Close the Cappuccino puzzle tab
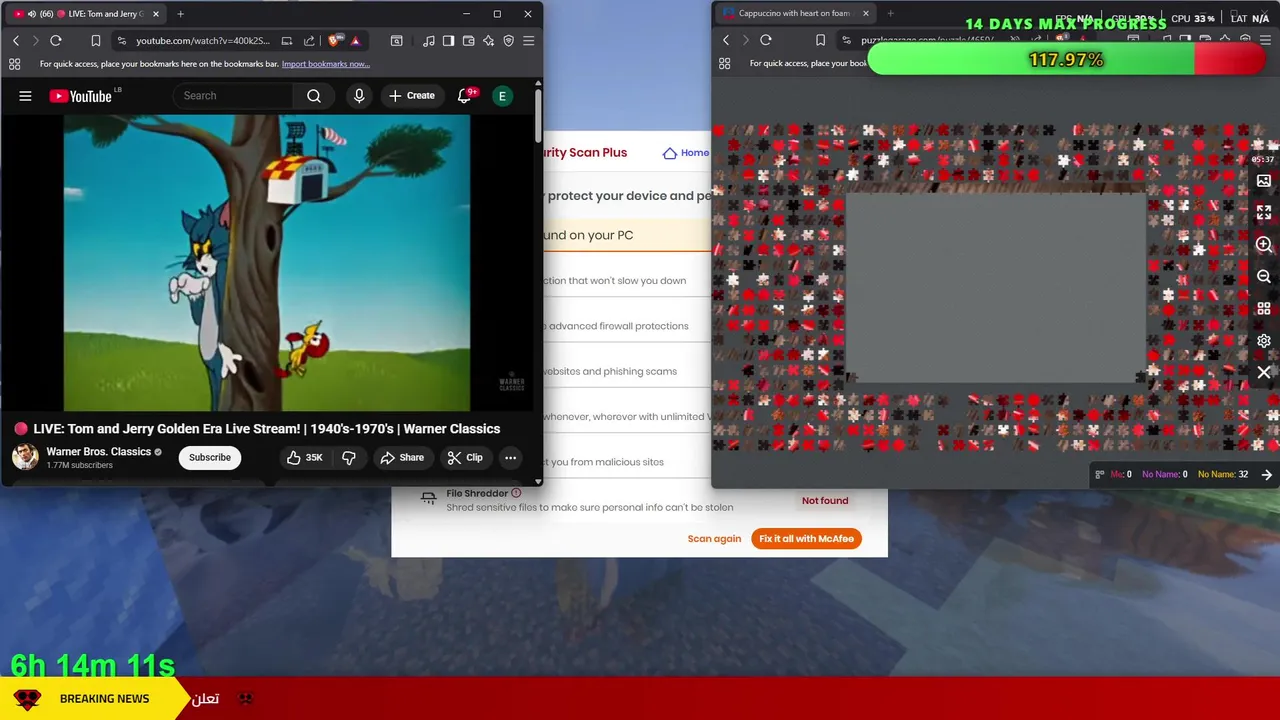The image size is (1280, 720). tap(866, 13)
